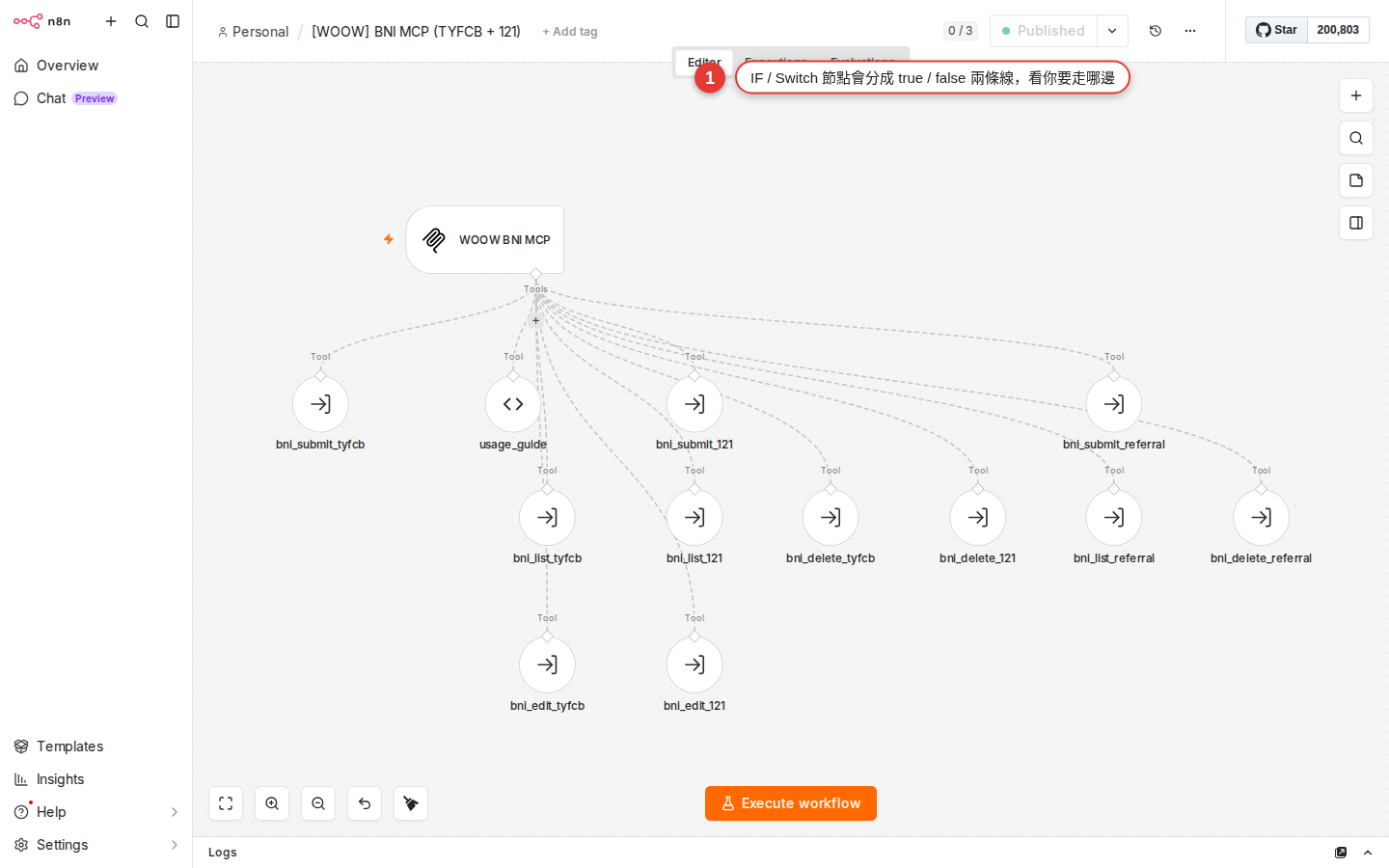
Task: Select the bni_submit_121 tool node
Action: pyautogui.click(x=694, y=404)
